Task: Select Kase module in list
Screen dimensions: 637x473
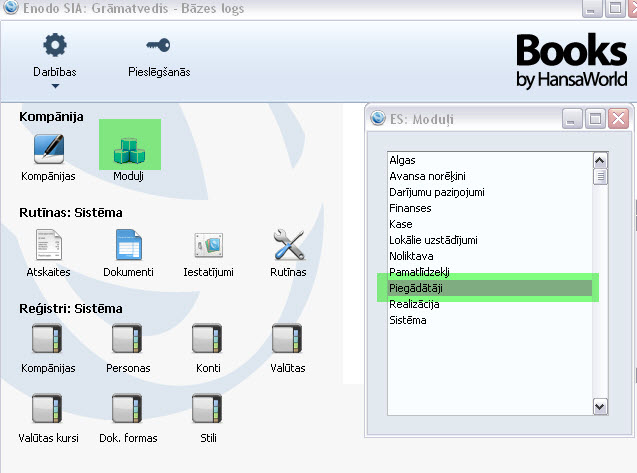Action: [490, 224]
